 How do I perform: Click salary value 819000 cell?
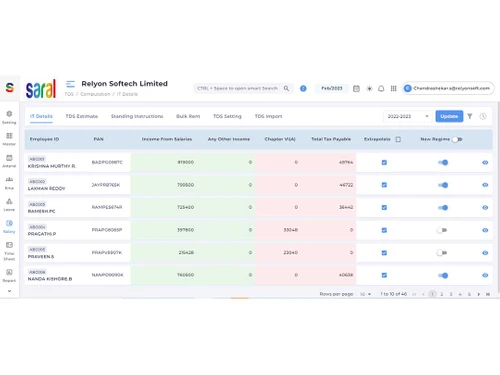pyautogui.click(x=186, y=162)
